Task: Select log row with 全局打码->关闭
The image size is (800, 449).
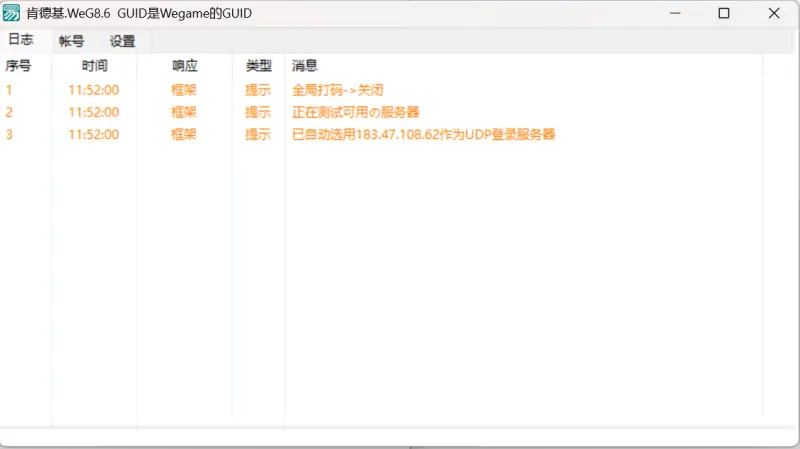Action: pos(337,90)
